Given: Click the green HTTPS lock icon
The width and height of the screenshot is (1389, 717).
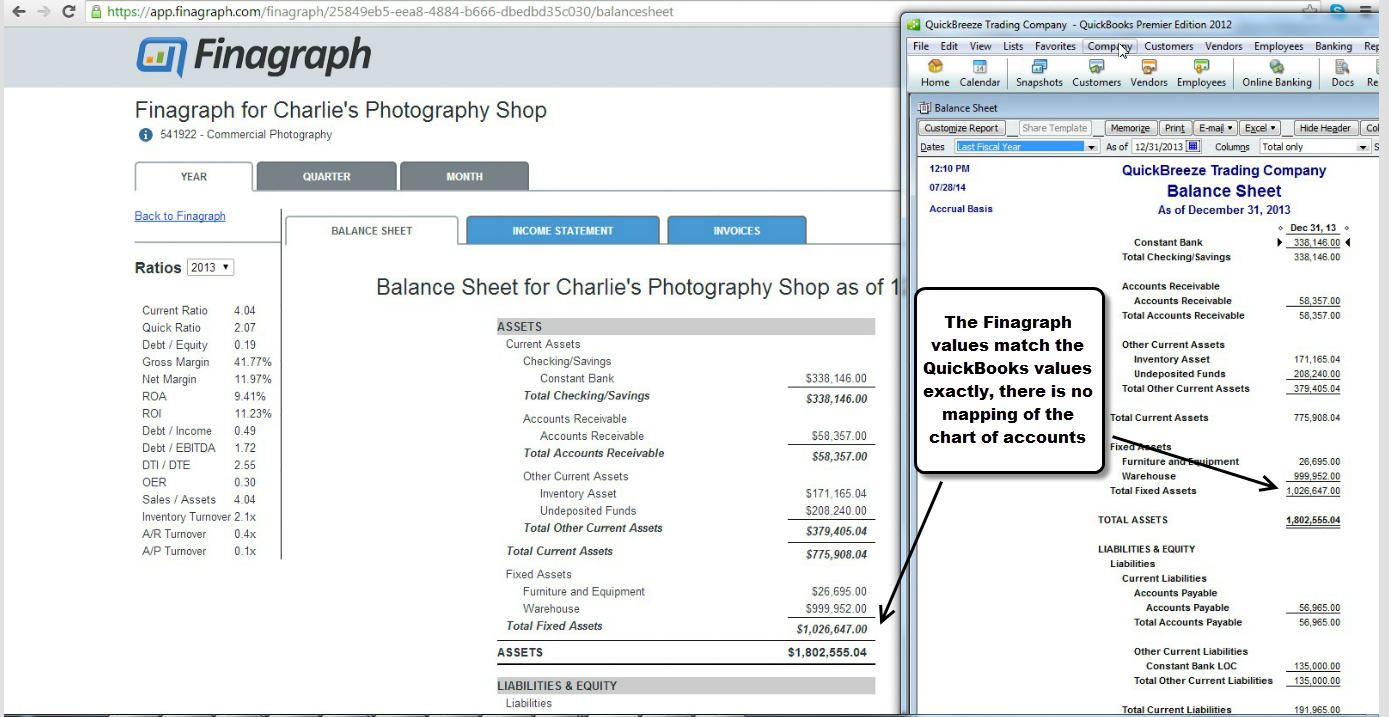Looking at the screenshot, I should [95, 12].
